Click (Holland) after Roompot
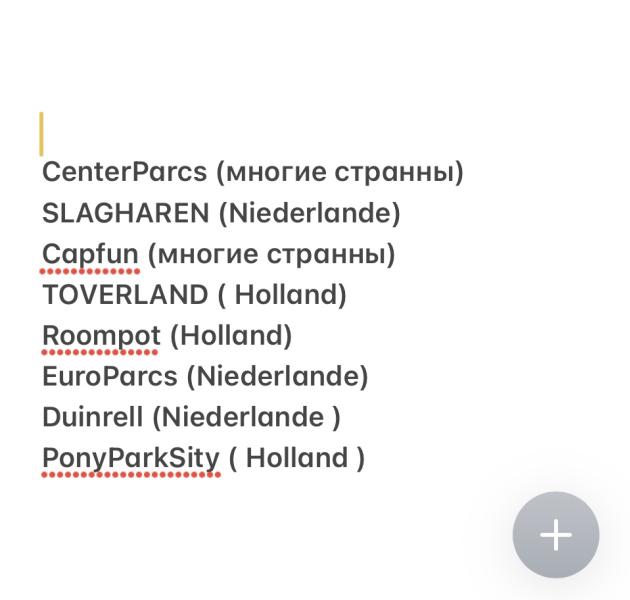The height and width of the screenshot is (600, 630). [x=231, y=336]
